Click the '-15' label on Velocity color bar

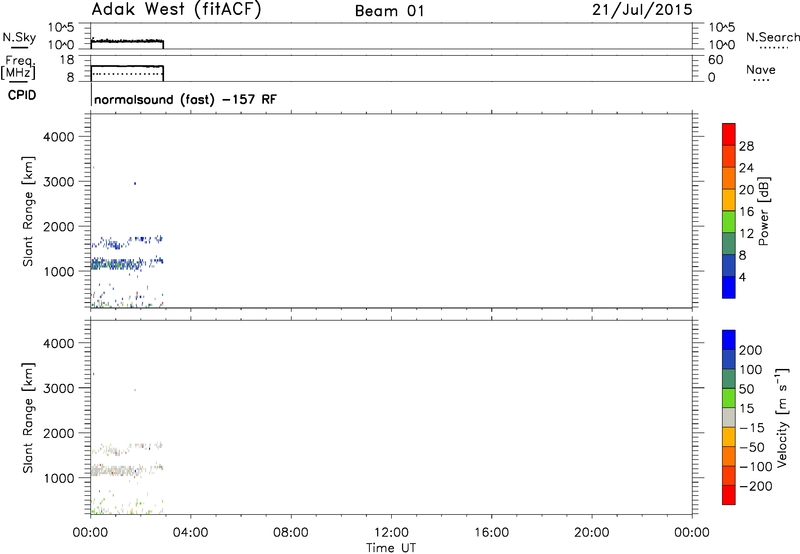pos(752,428)
